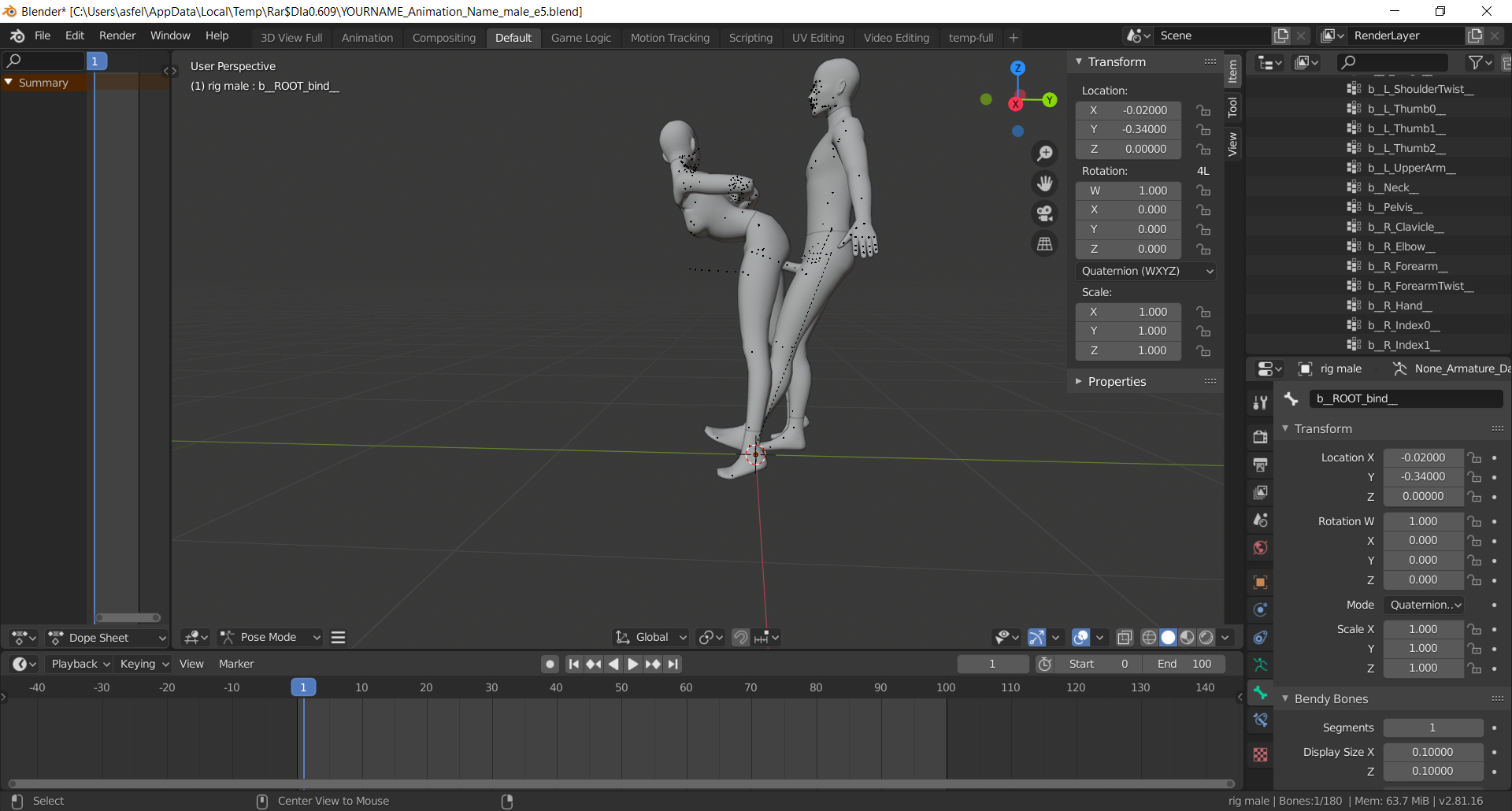Toggle the viewport overlays button
Viewport: 1512px width, 811px height.
tap(1081, 637)
